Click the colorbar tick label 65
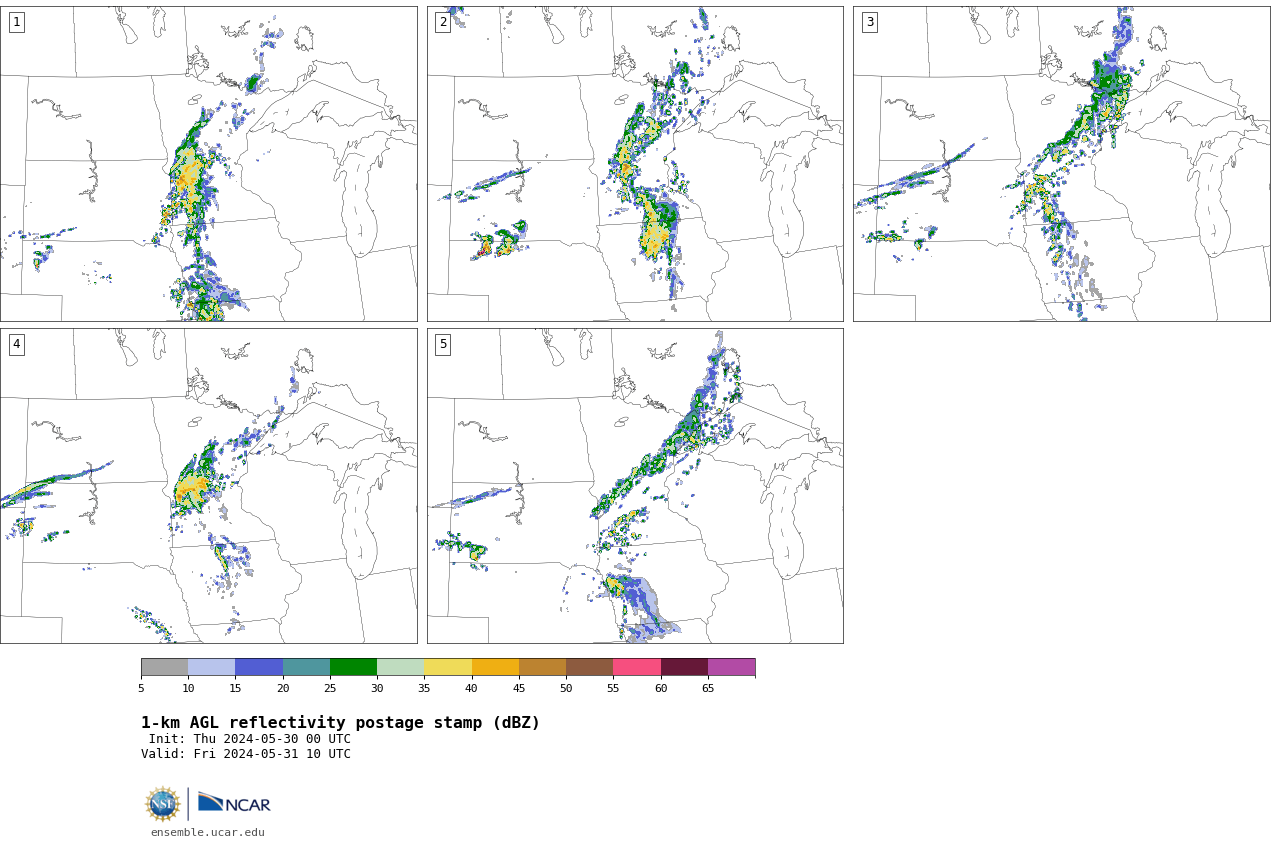The width and height of the screenshot is (1280, 844). coord(708,688)
